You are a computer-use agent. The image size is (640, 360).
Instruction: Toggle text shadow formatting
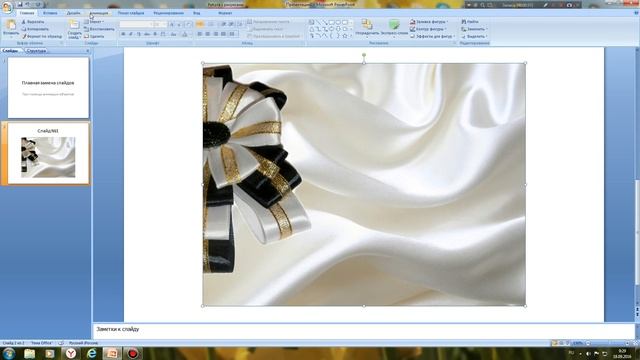pos(155,34)
